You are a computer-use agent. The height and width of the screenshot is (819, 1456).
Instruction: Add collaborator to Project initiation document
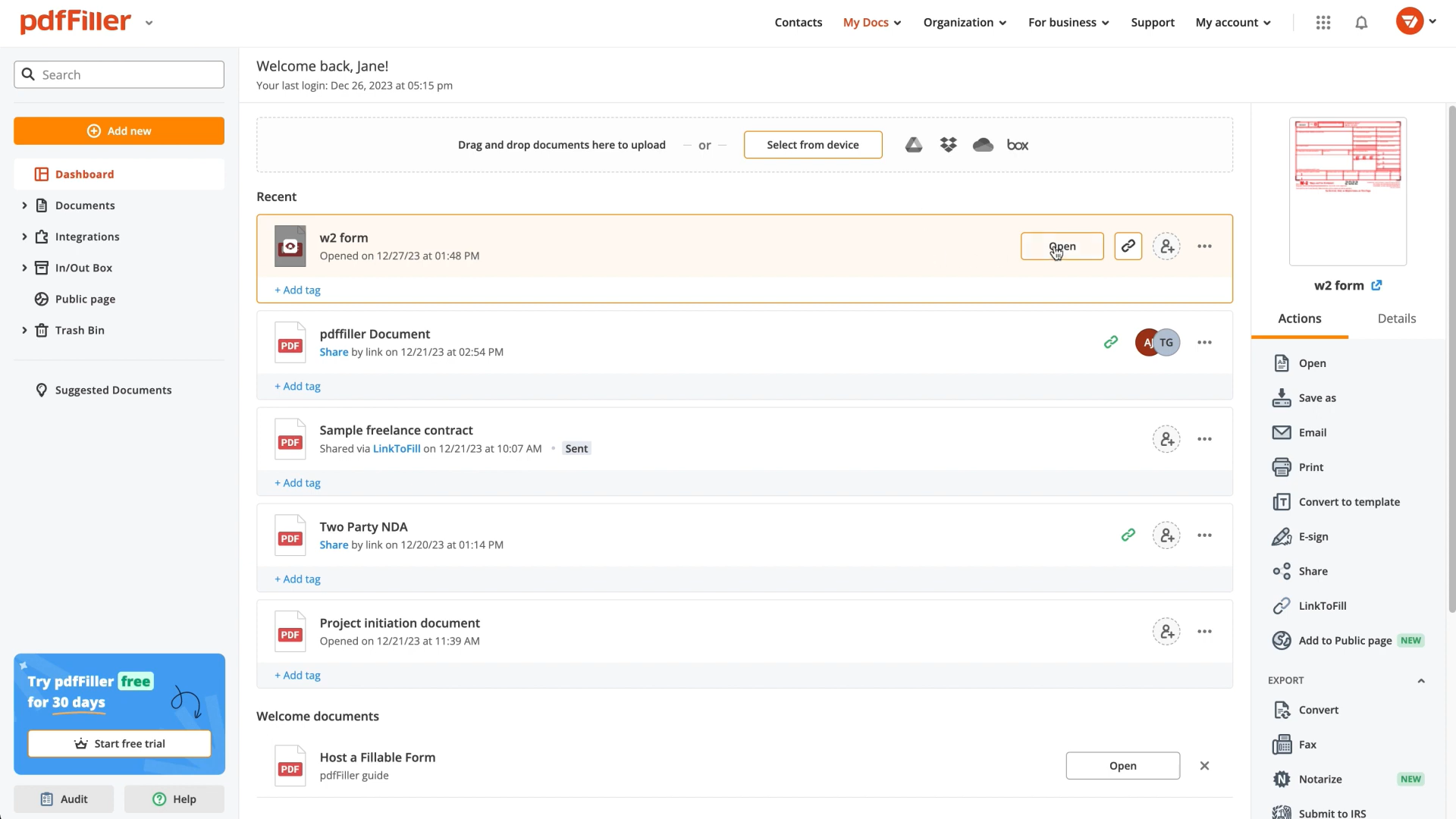(x=1166, y=632)
